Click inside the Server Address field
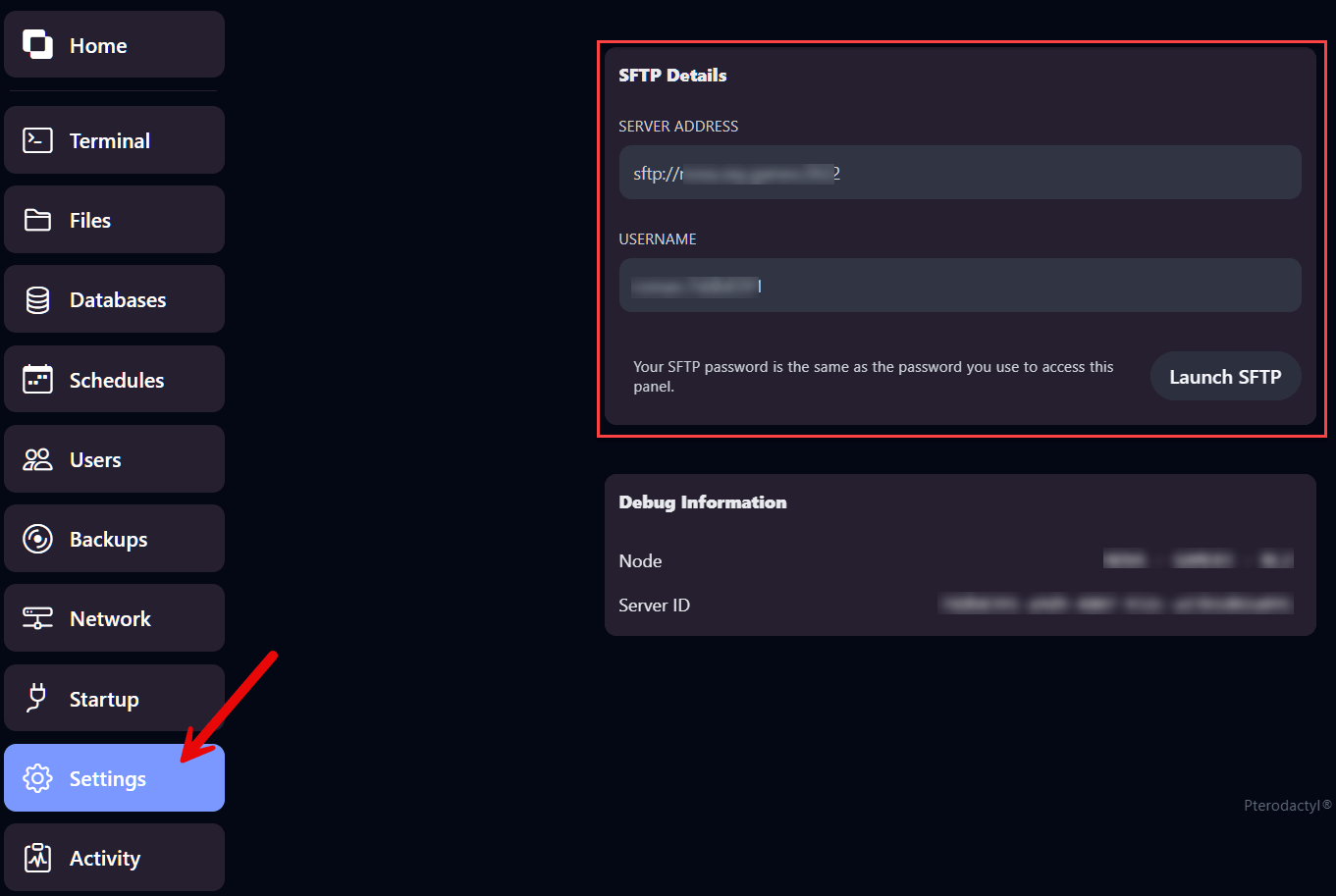This screenshot has height=896, width=1336. click(x=960, y=173)
